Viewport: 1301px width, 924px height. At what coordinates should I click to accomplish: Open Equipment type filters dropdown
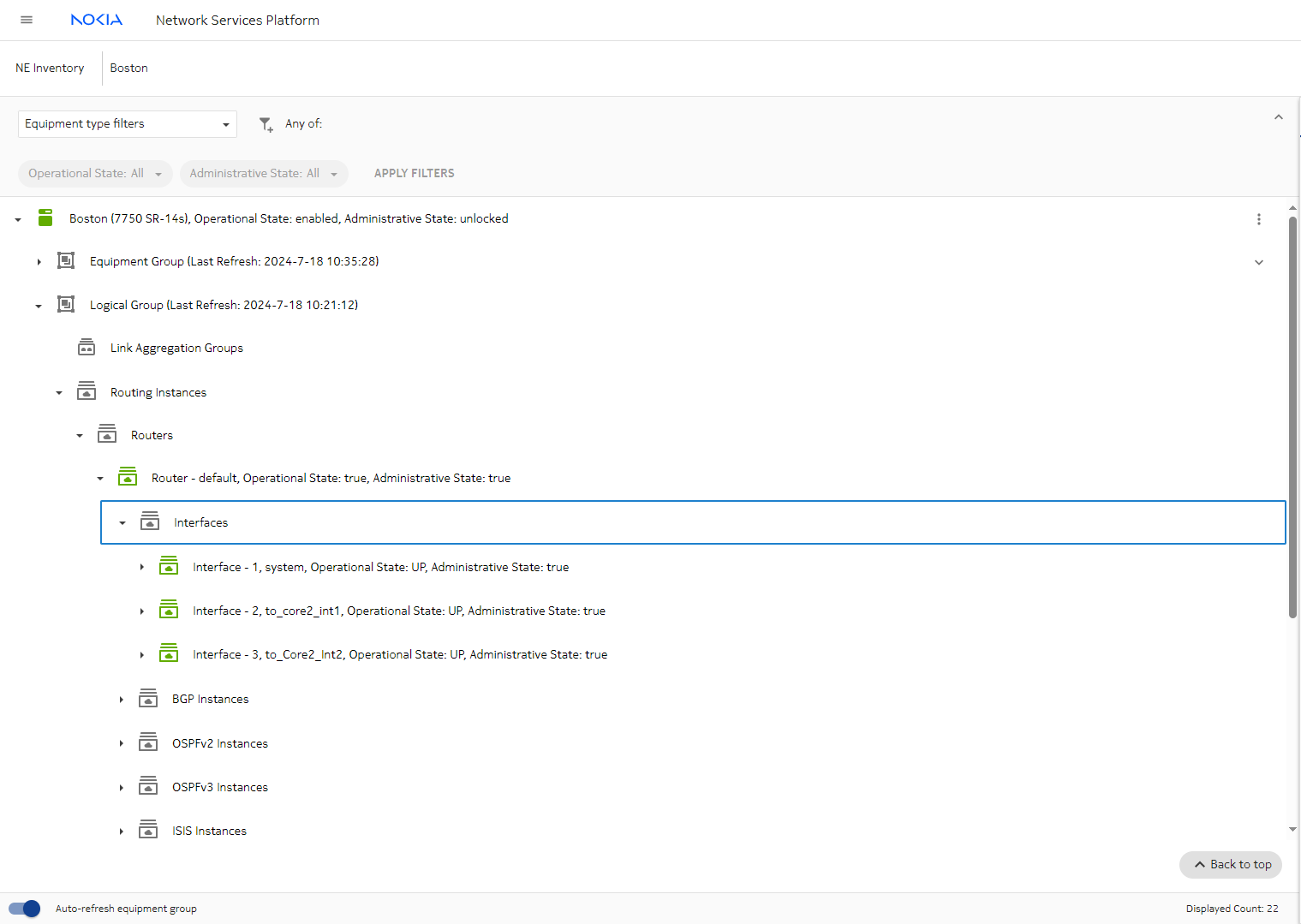pyautogui.click(x=127, y=124)
